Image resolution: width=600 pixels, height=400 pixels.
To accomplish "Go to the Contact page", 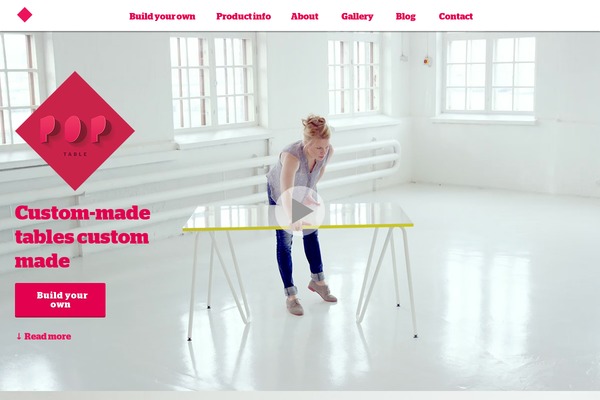I will [456, 16].
